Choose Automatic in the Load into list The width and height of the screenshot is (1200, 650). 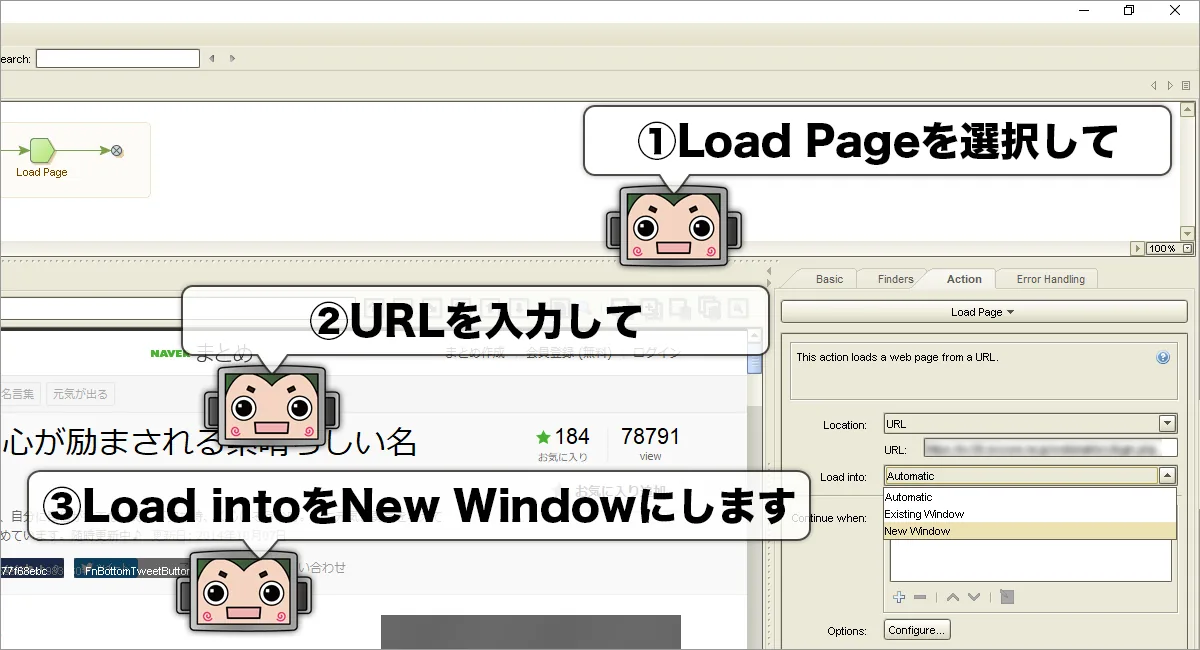1030,497
